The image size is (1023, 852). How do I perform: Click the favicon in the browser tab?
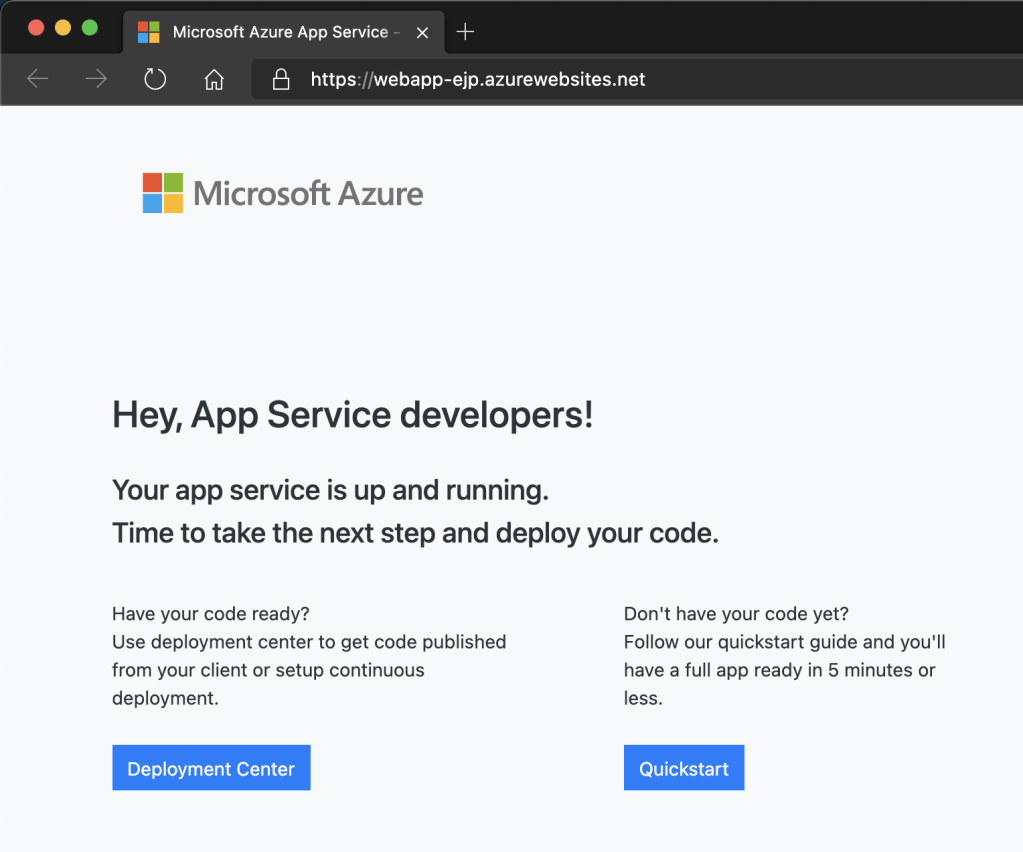(148, 32)
